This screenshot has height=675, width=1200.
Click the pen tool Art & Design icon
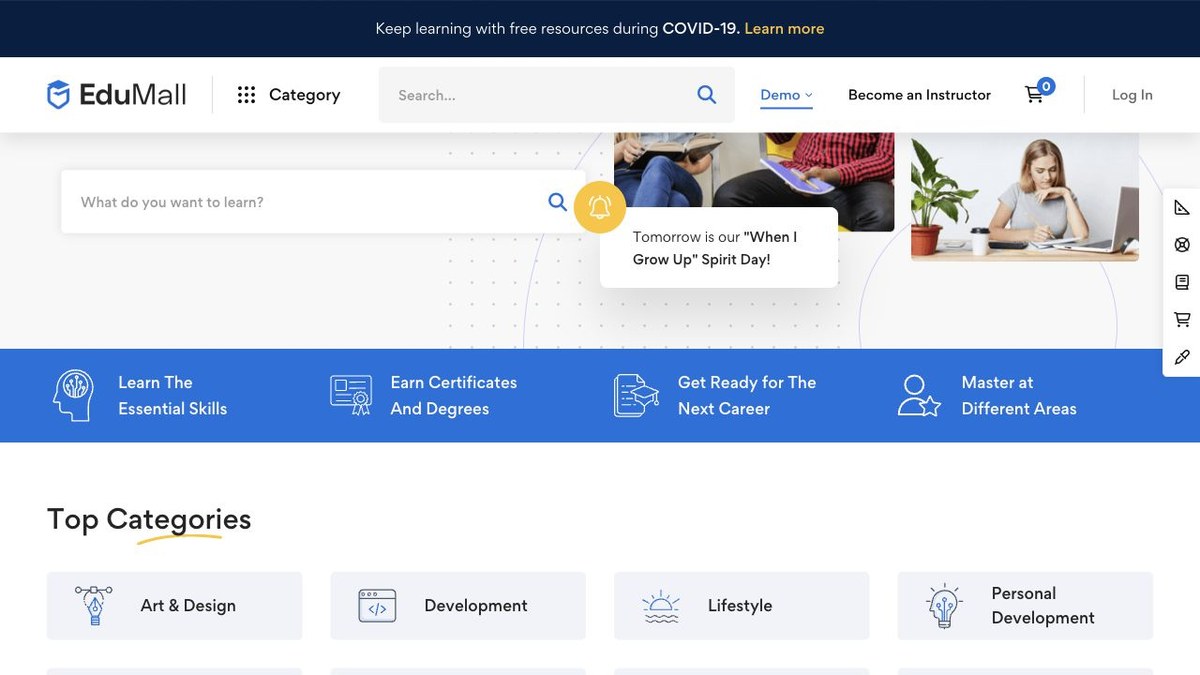tap(94, 606)
